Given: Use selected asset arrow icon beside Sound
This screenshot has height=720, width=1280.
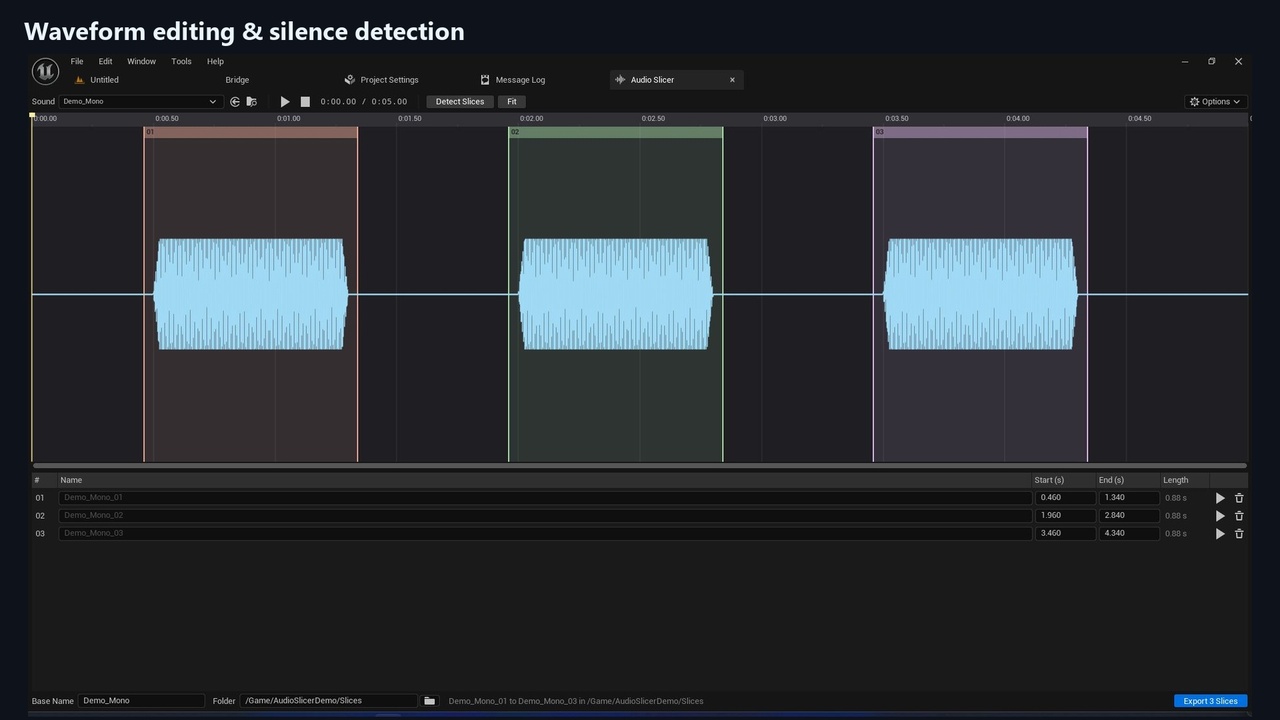Looking at the screenshot, I should click(x=235, y=101).
